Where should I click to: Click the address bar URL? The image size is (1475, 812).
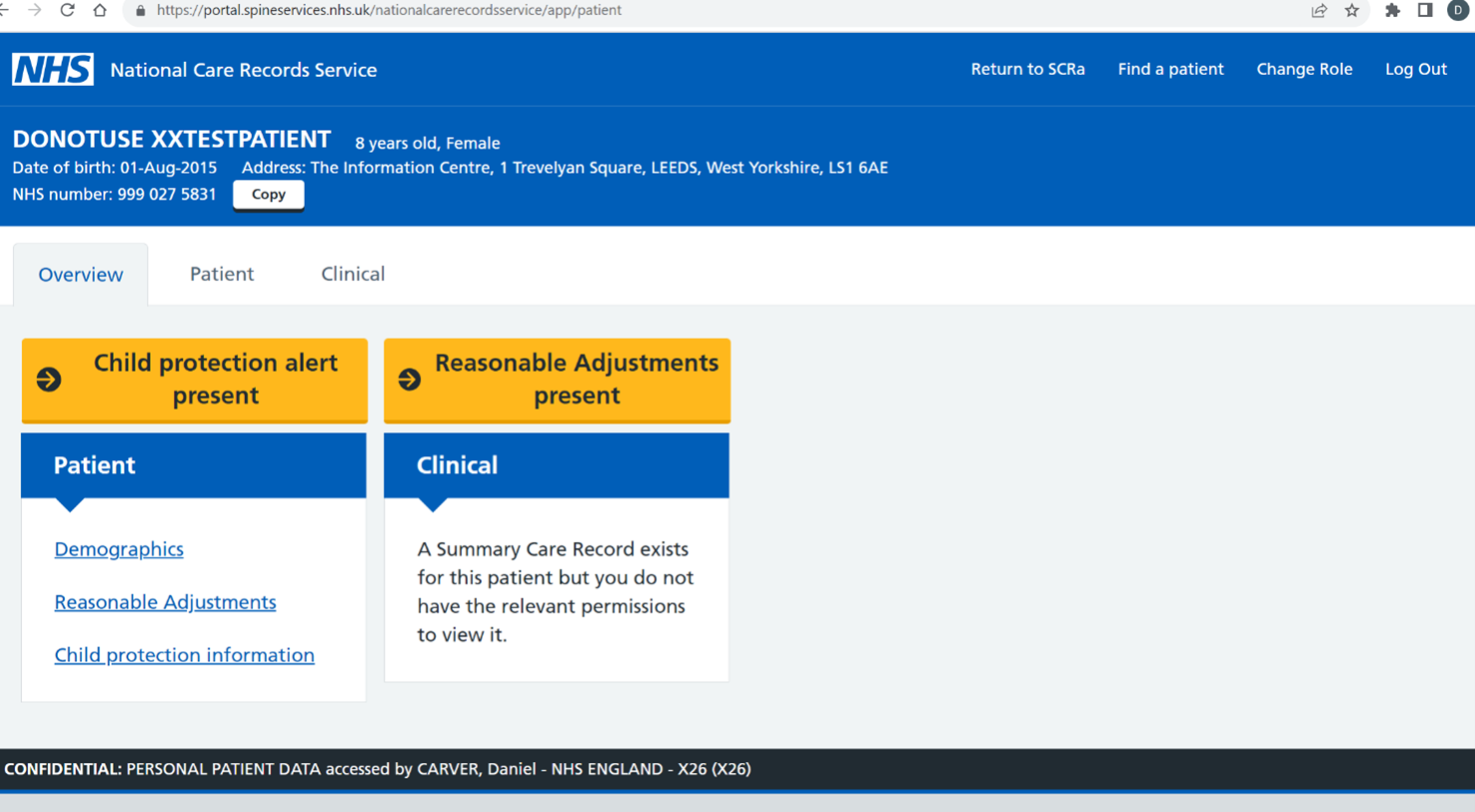389,10
